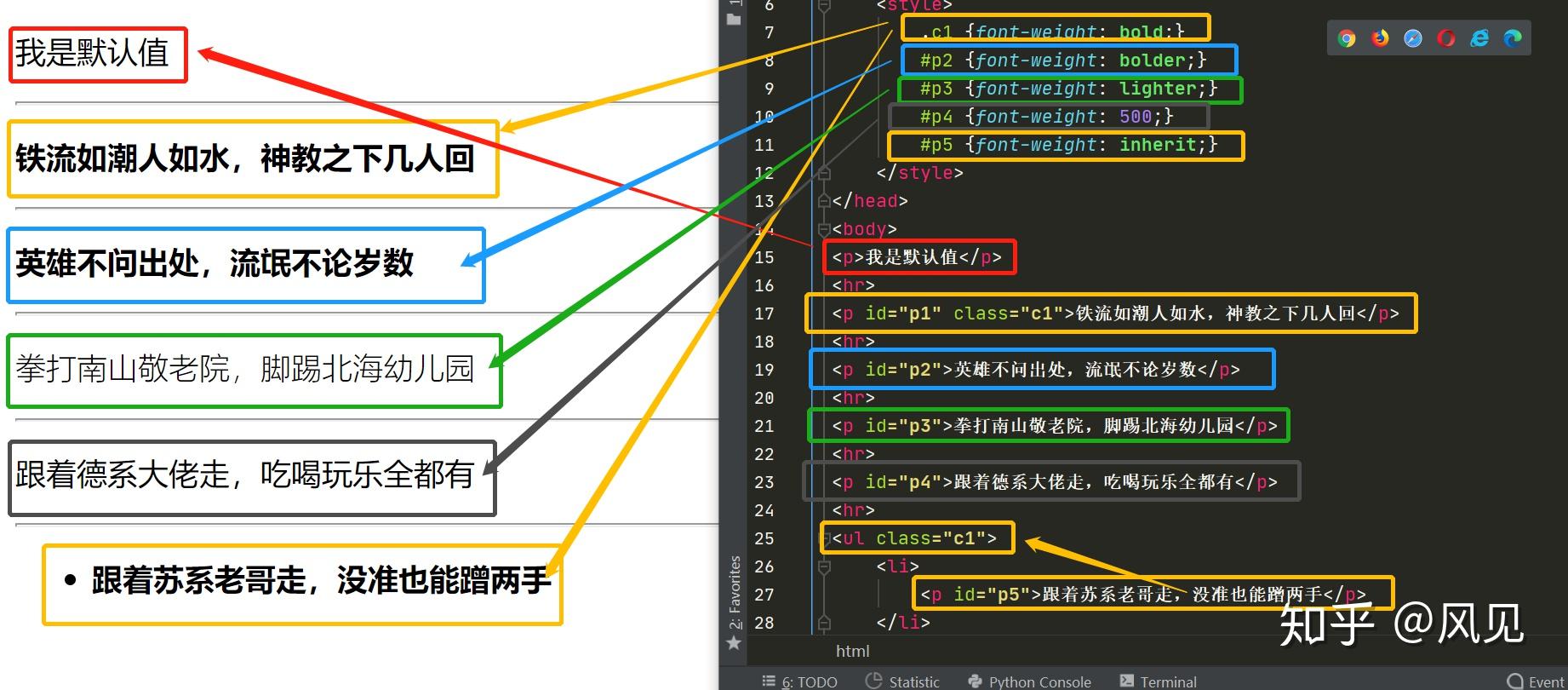Click the Event Log magnifier icon
This screenshot has width=1568, height=690.
1514,681
